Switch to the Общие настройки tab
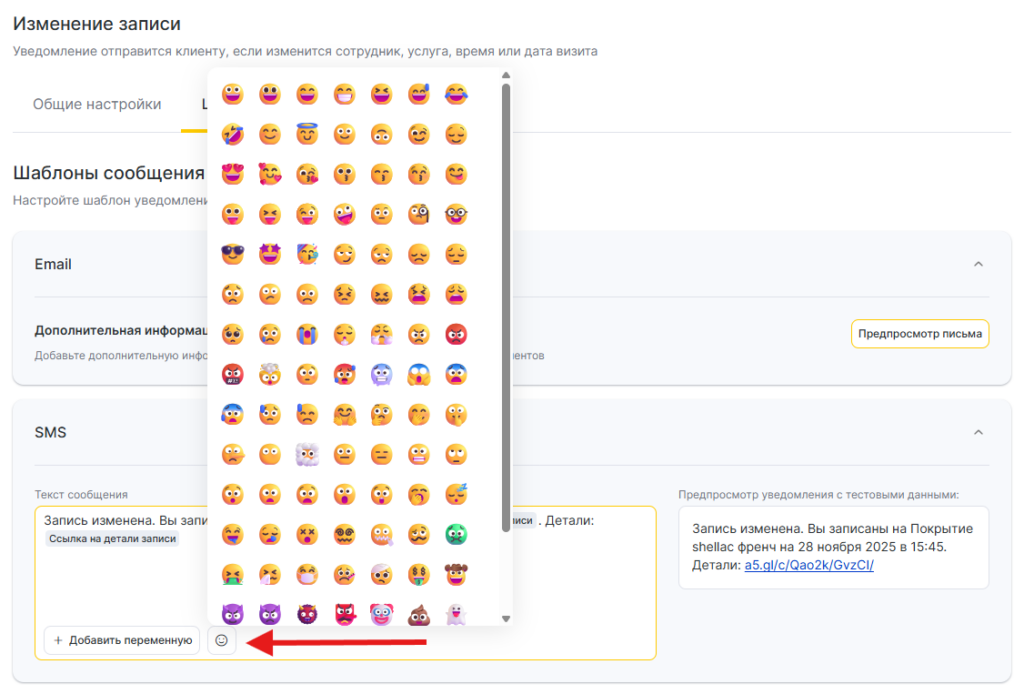The width and height of the screenshot is (1024, 694). (x=97, y=105)
